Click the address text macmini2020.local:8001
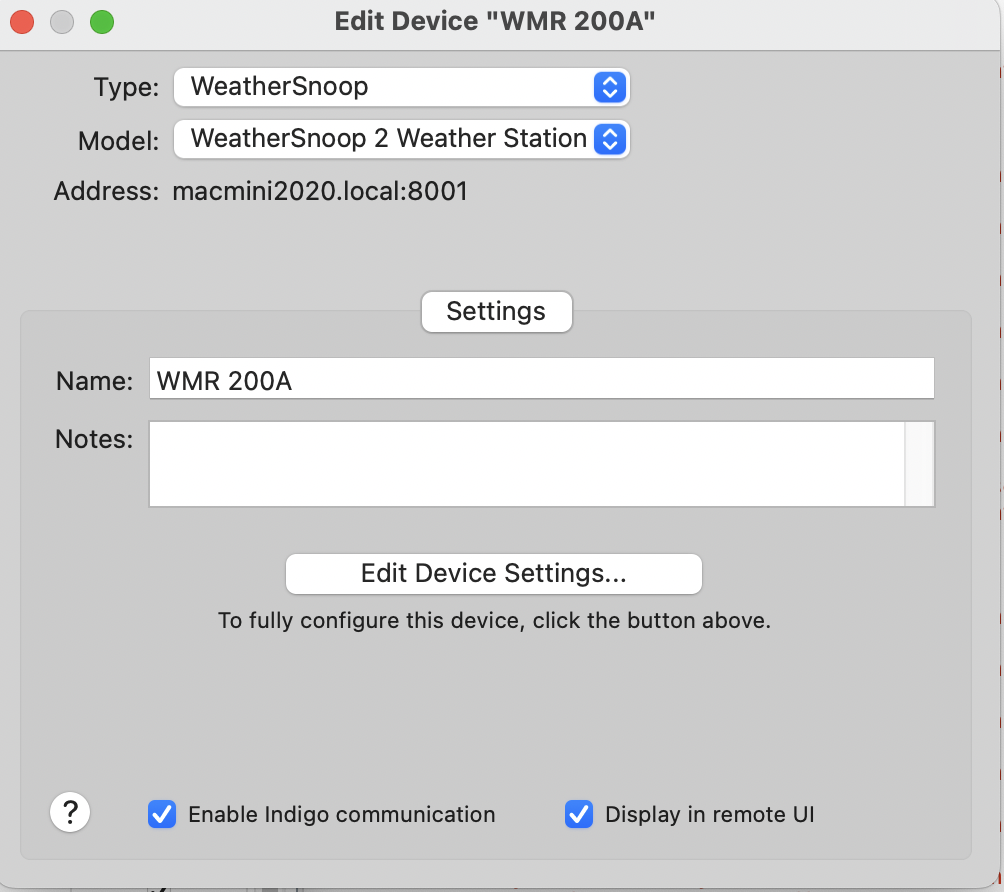The image size is (1004, 892). (320, 191)
